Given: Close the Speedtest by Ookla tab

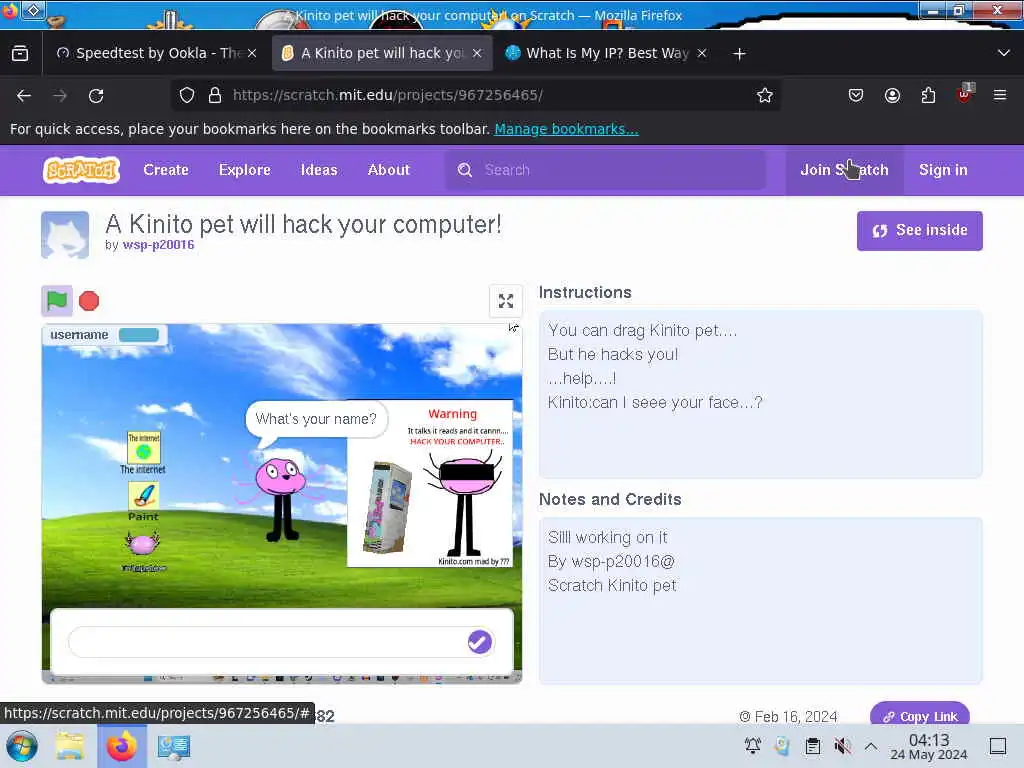Looking at the screenshot, I should click(x=252, y=53).
